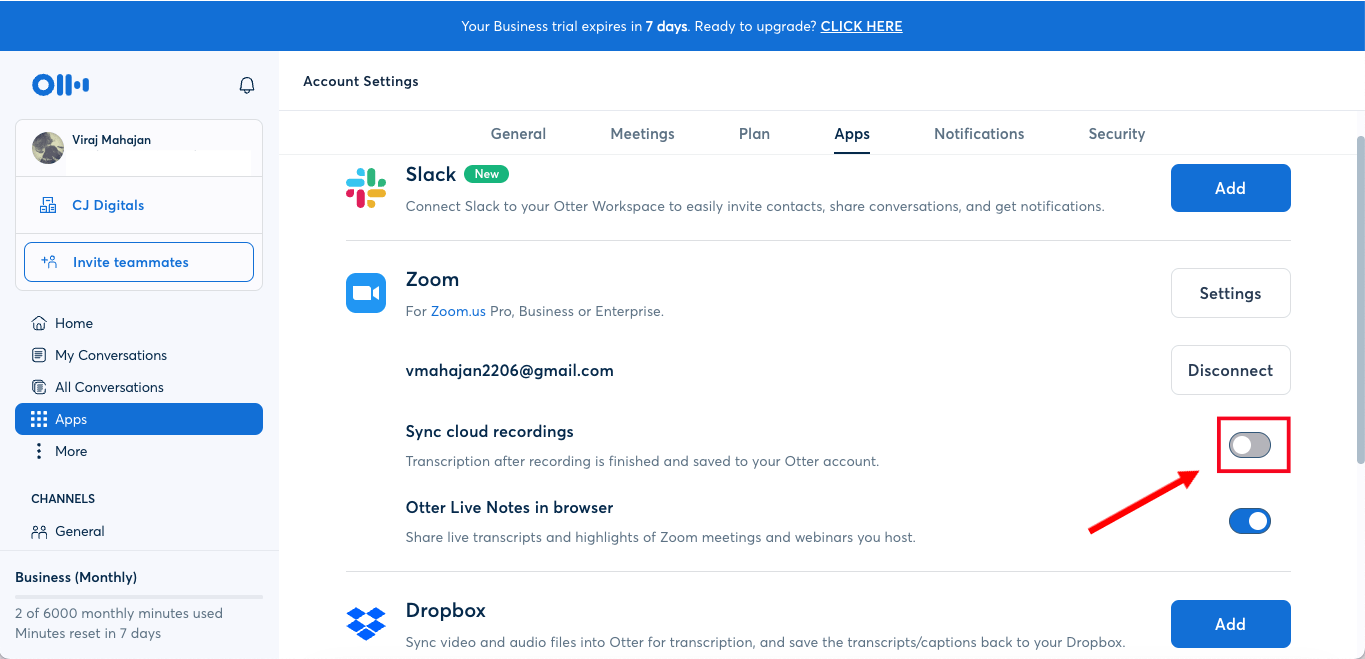This screenshot has height=659, width=1365.
Task: Click the add-person icon on Invite teammates
Action: [x=49, y=262]
